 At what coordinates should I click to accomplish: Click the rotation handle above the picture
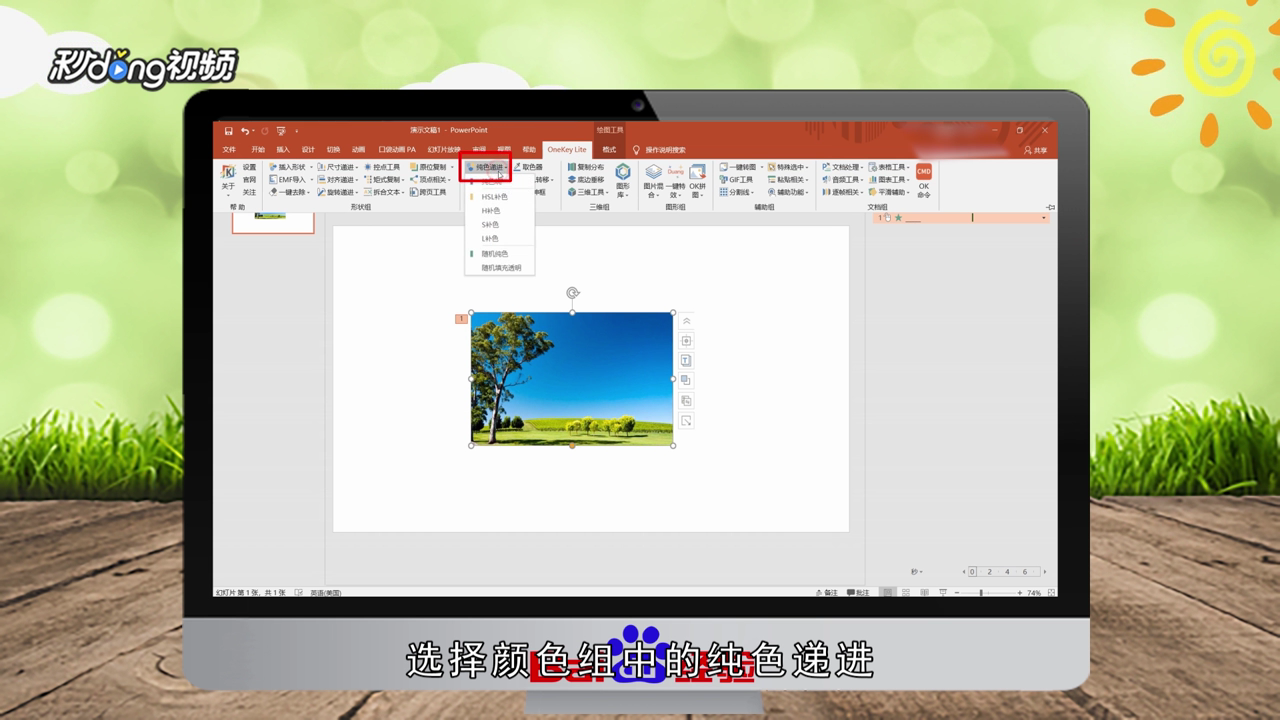pos(572,293)
